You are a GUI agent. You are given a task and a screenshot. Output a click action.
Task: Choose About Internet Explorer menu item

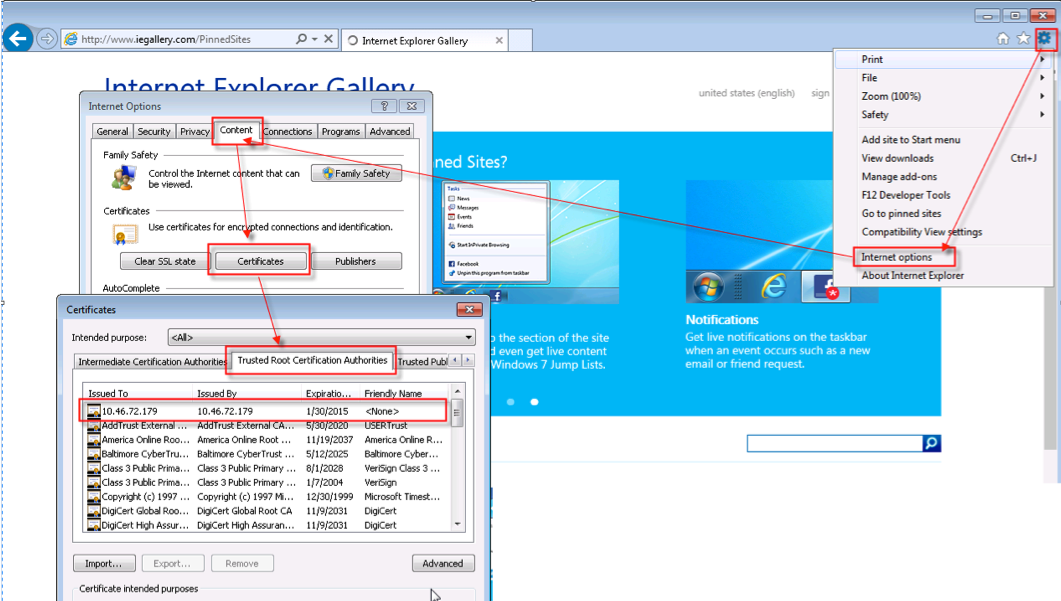click(x=913, y=275)
